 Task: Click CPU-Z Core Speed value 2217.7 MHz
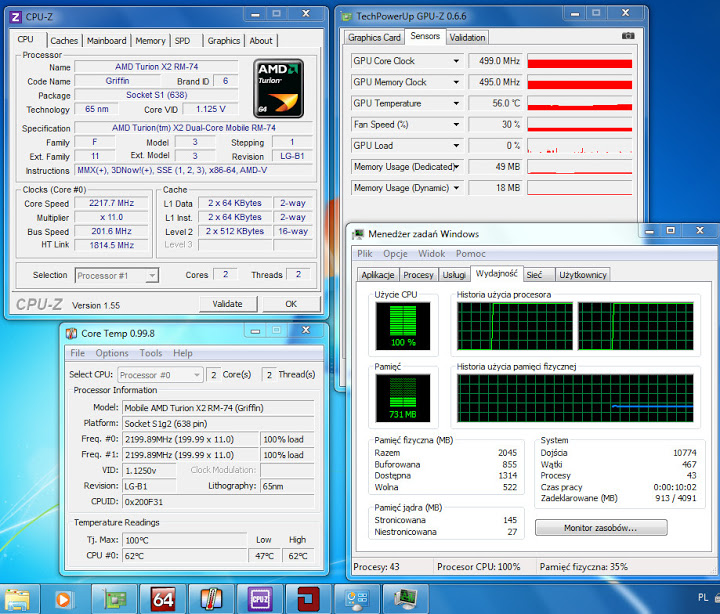coord(112,203)
